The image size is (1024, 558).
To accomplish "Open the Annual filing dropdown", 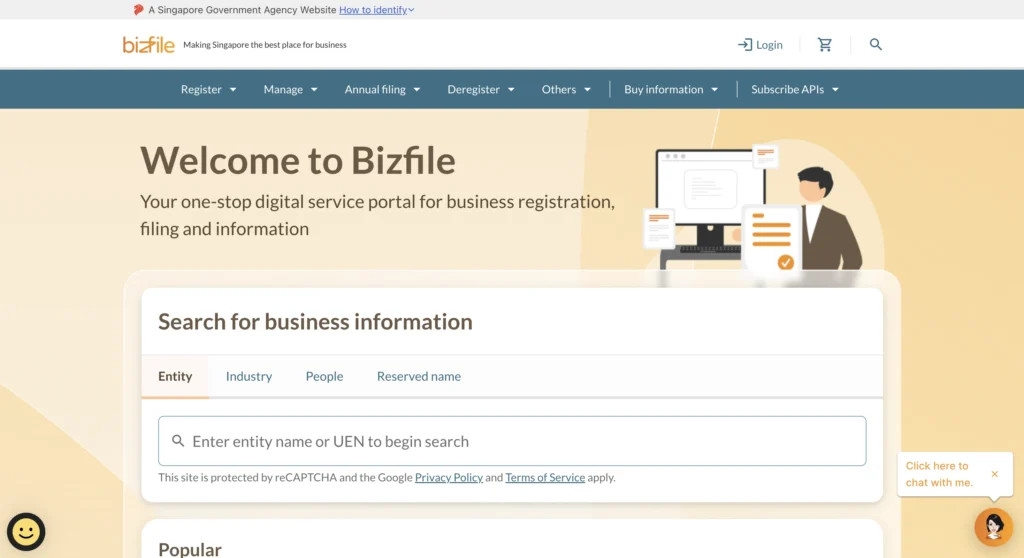I will click(382, 90).
